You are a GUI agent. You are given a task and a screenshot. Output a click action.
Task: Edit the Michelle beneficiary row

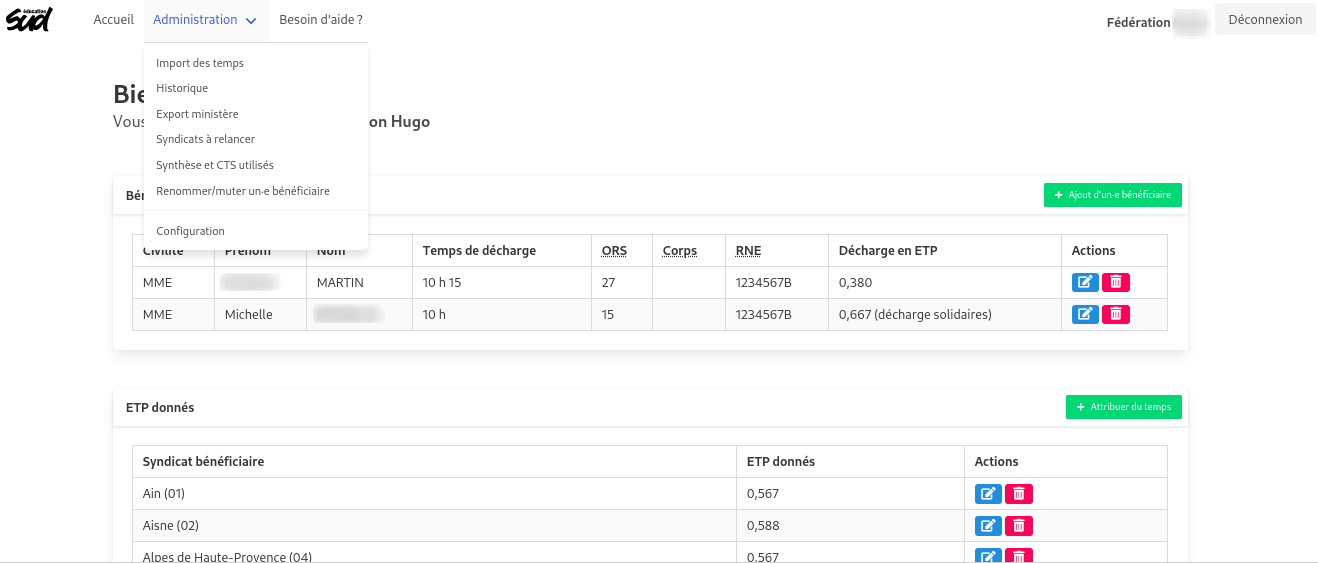[x=1085, y=315]
